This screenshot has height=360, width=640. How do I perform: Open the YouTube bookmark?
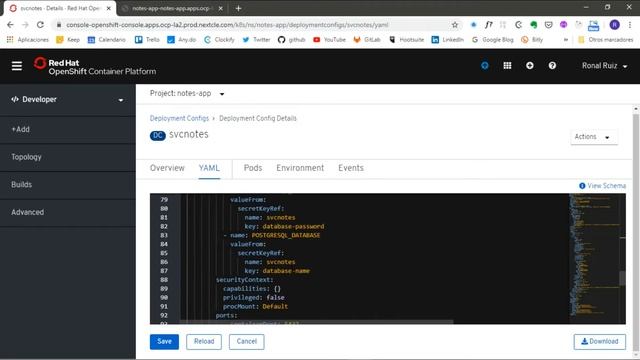coord(329,40)
